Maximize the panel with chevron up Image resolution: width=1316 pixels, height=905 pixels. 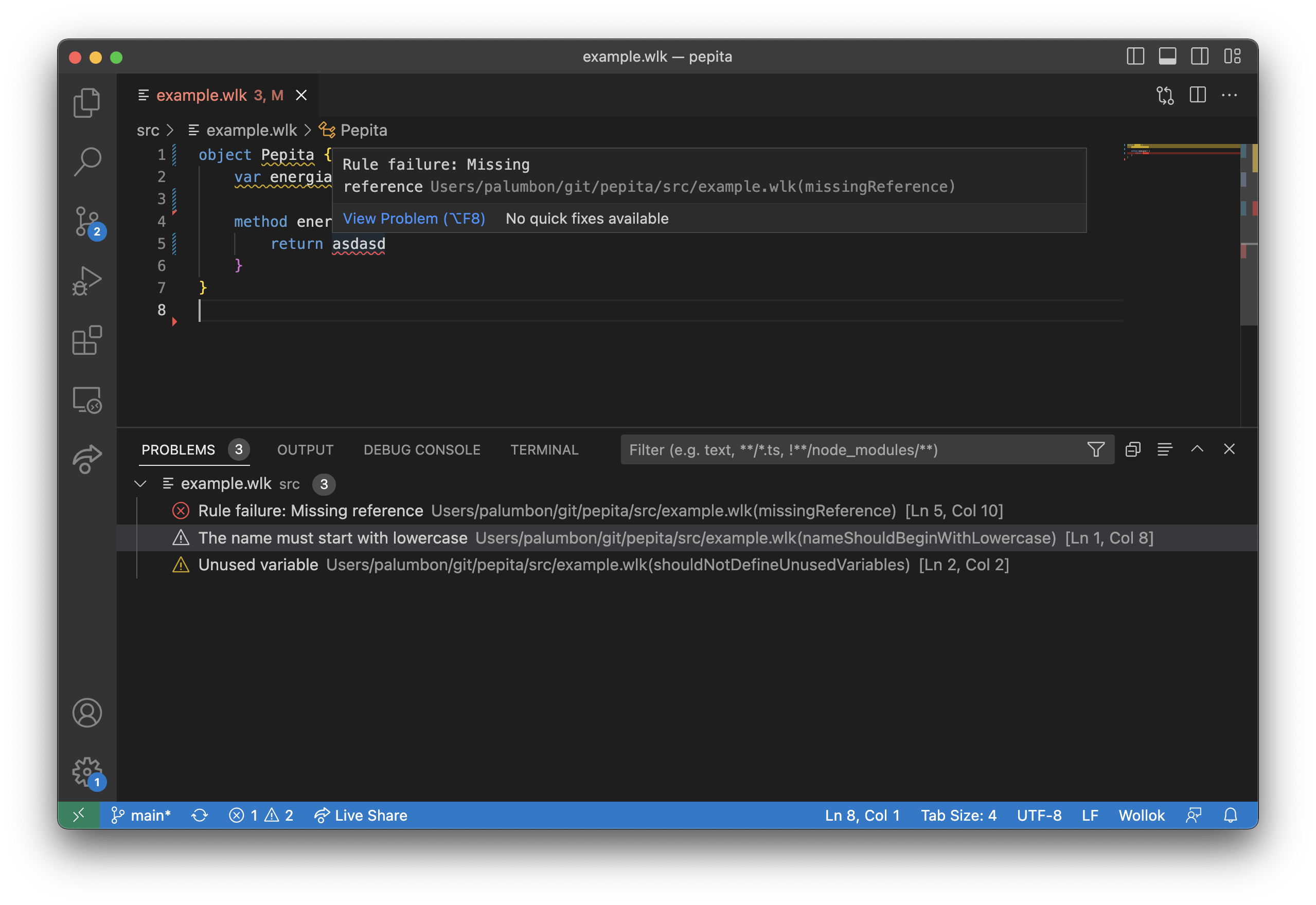[x=1197, y=449]
